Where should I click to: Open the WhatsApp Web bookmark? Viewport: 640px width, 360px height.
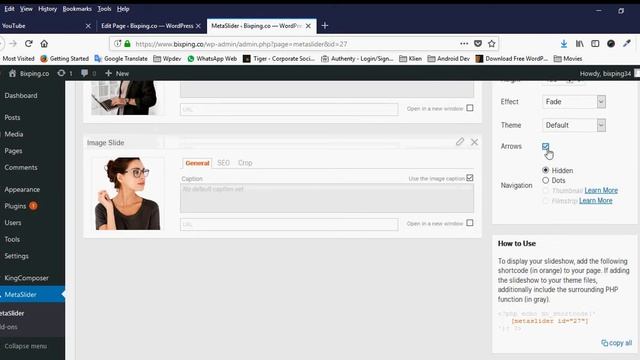click(212, 59)
